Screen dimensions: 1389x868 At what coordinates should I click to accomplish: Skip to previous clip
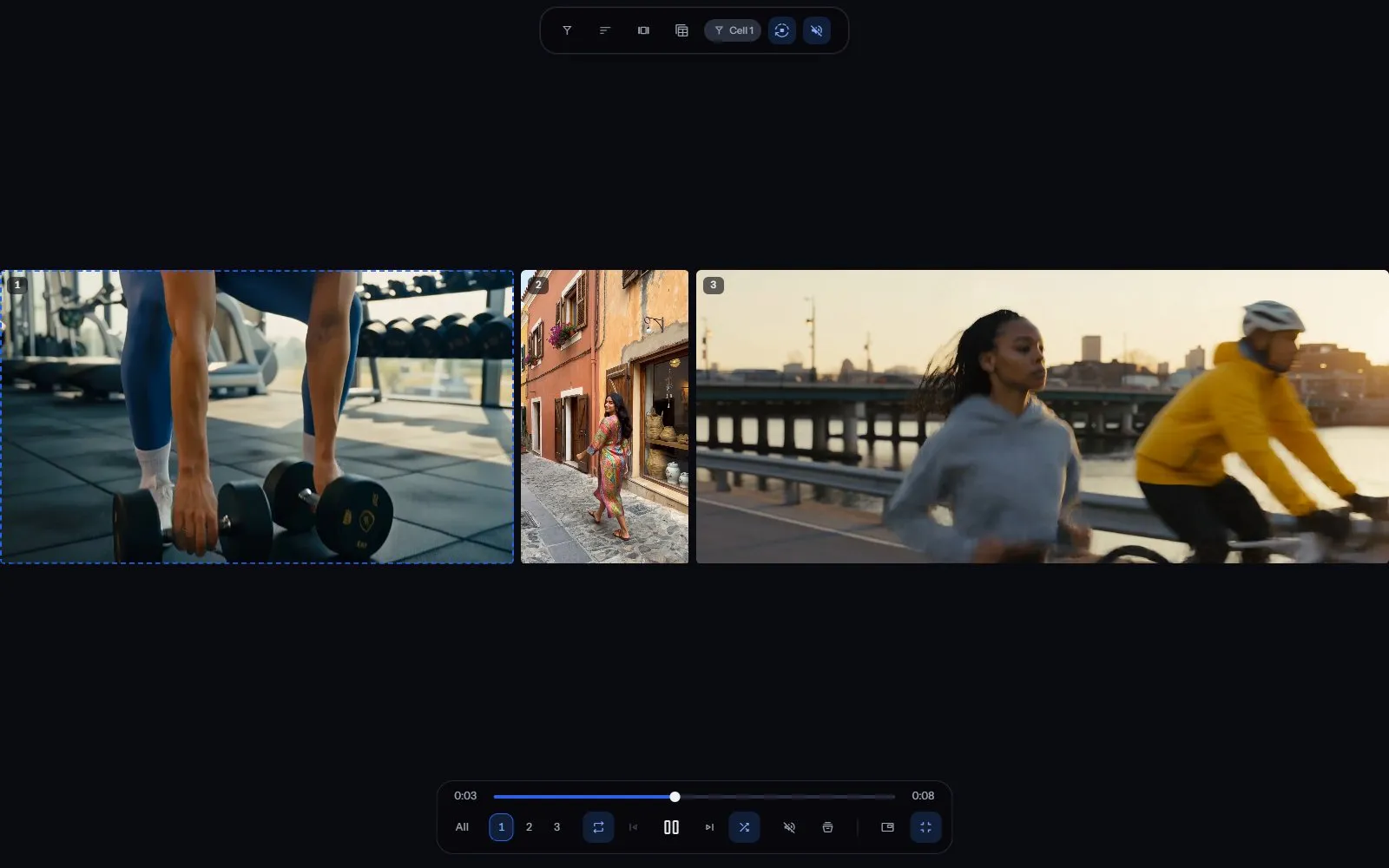[x=633, y=827]
